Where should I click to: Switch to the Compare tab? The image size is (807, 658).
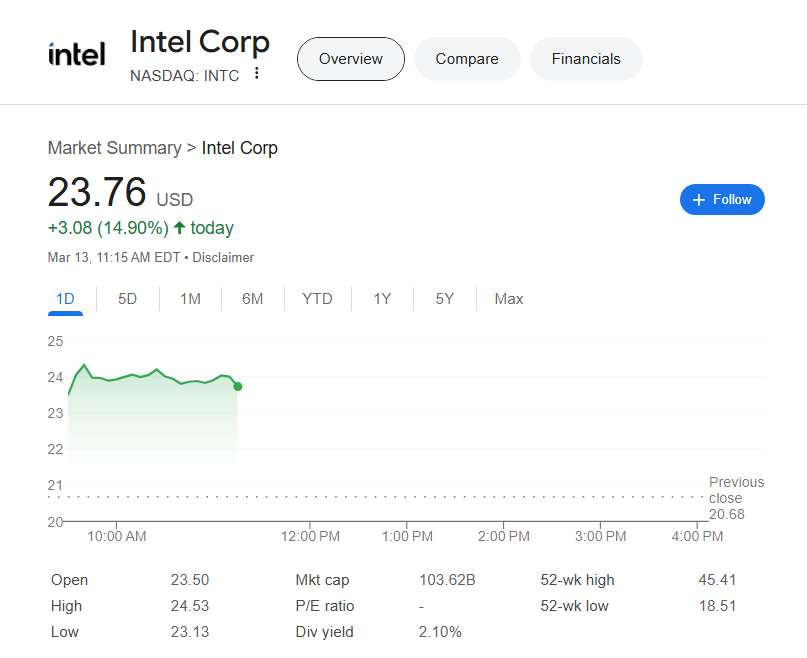[x=467, y=59]
